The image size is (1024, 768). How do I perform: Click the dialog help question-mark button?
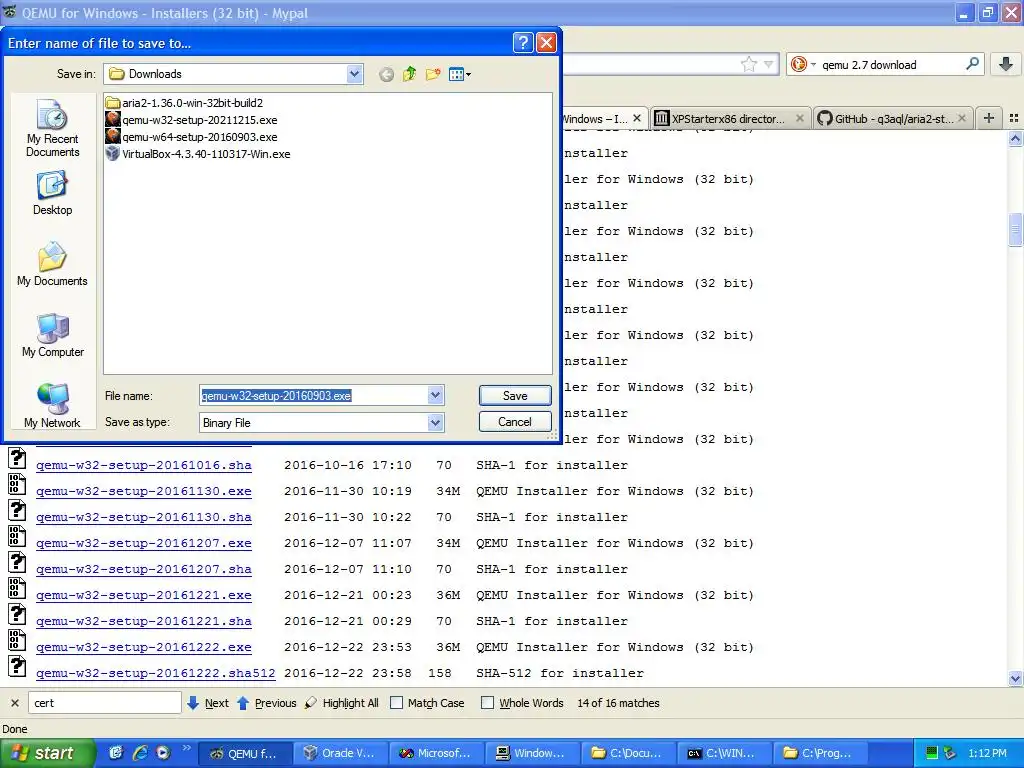(x=522, y=43)
